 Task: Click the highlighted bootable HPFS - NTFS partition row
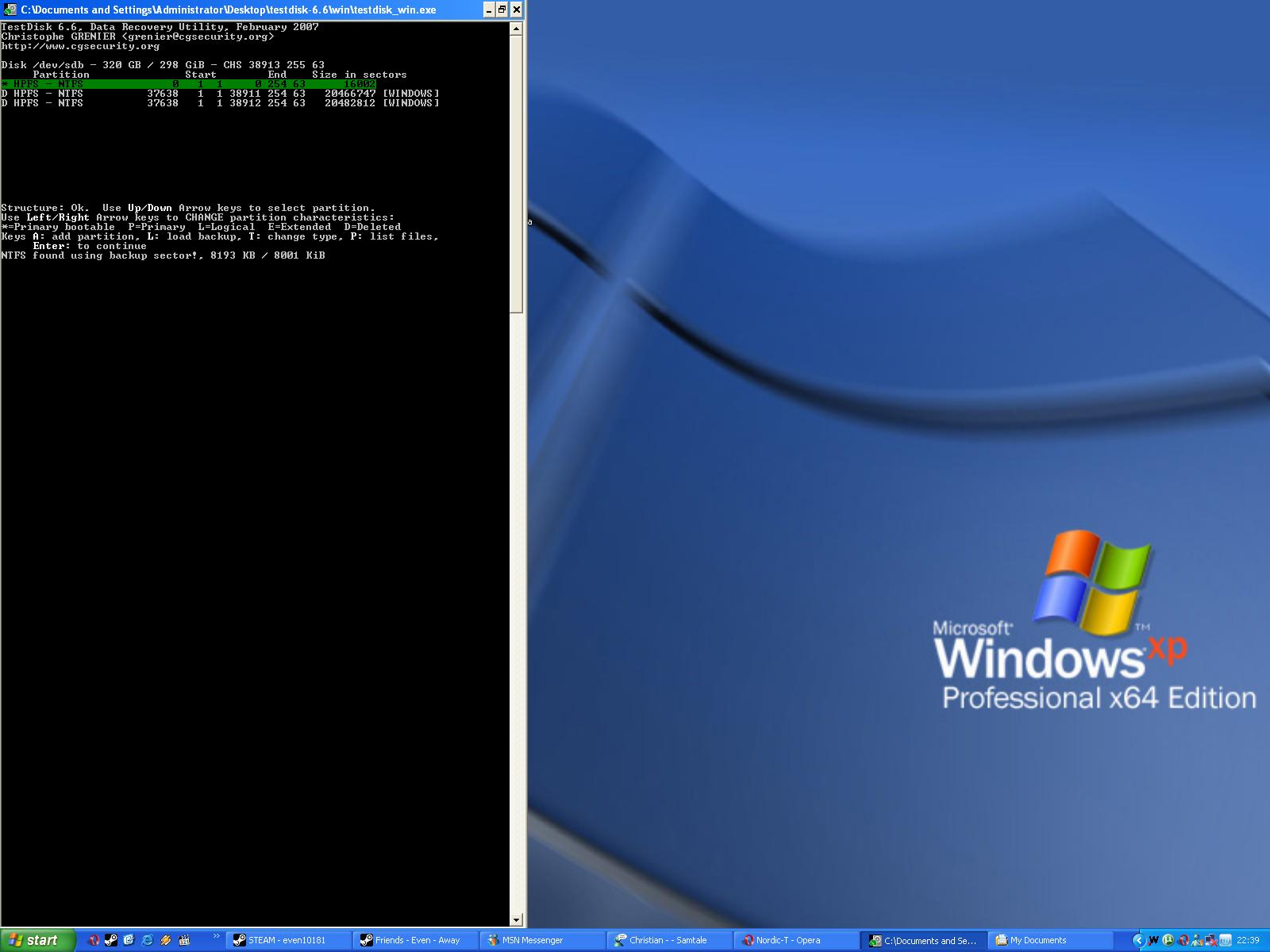pyautogui.click(x=189, y=83)
